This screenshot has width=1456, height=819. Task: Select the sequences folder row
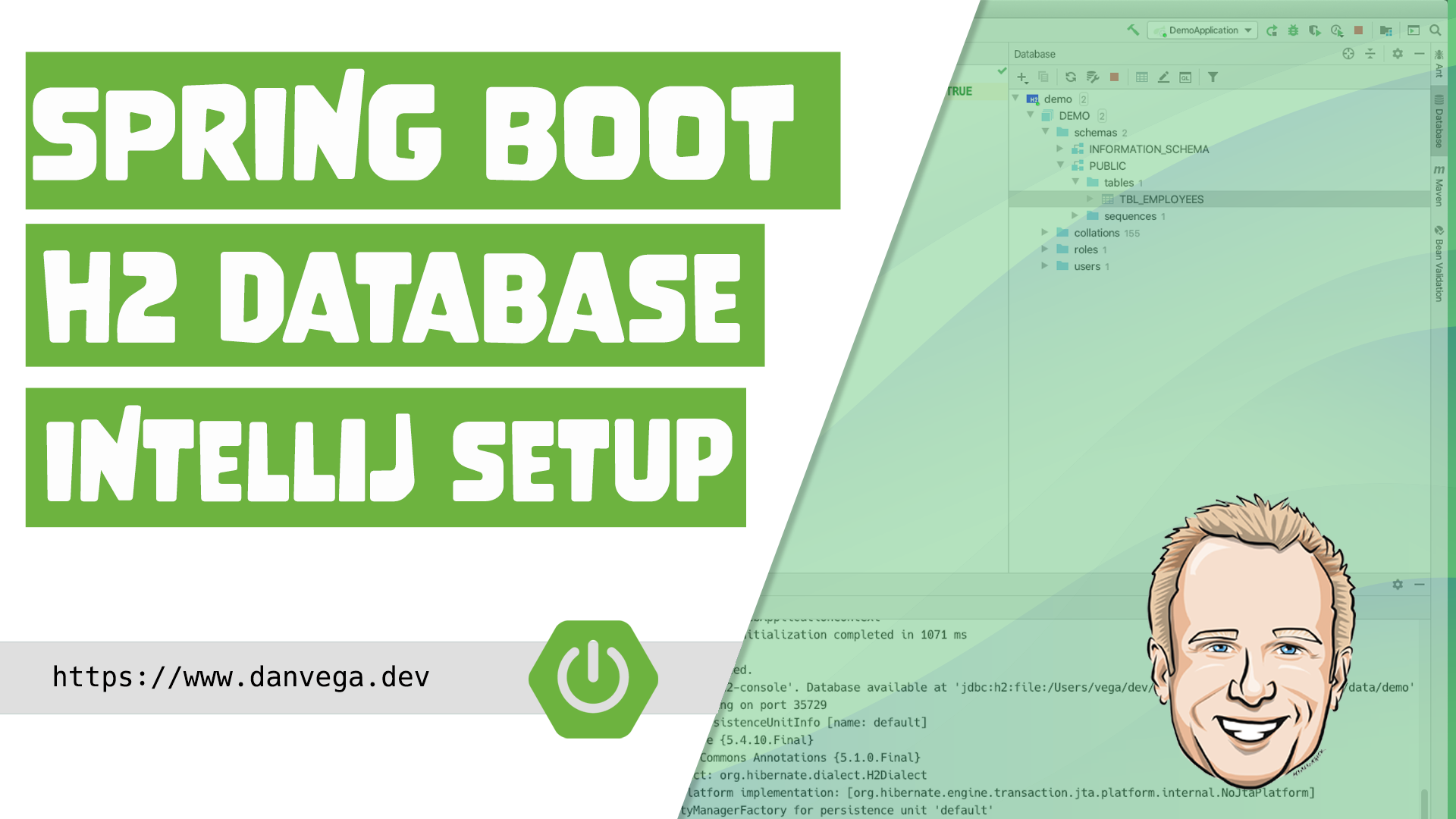coord(1219,216)
